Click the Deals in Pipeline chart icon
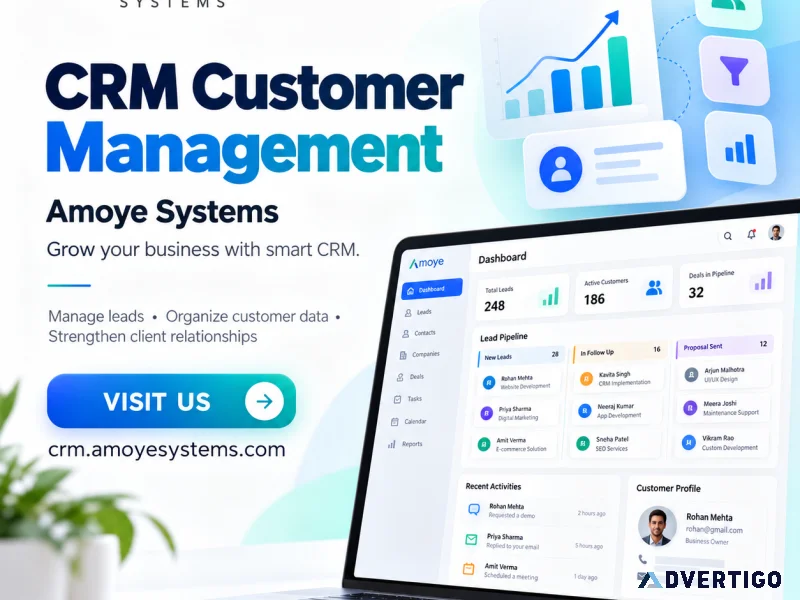 (763, 281)
